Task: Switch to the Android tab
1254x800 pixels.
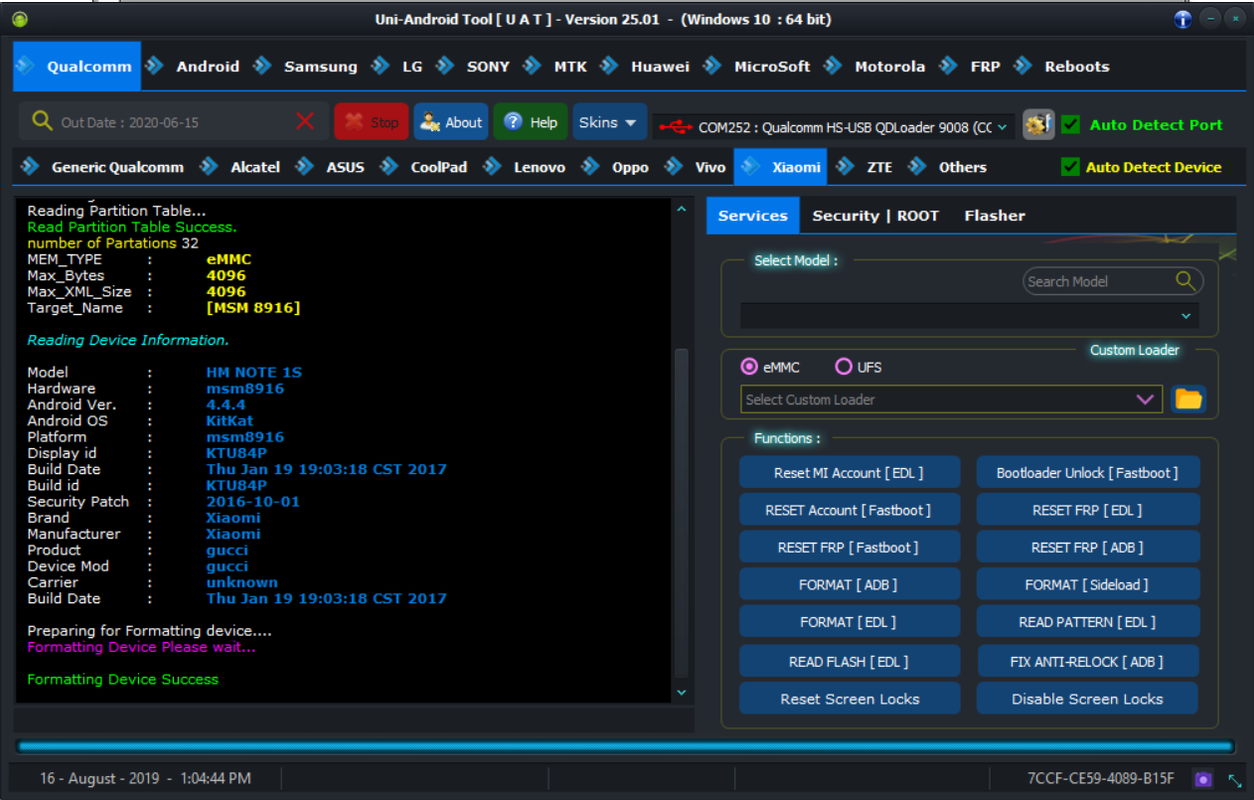Action: pos(208,67)
